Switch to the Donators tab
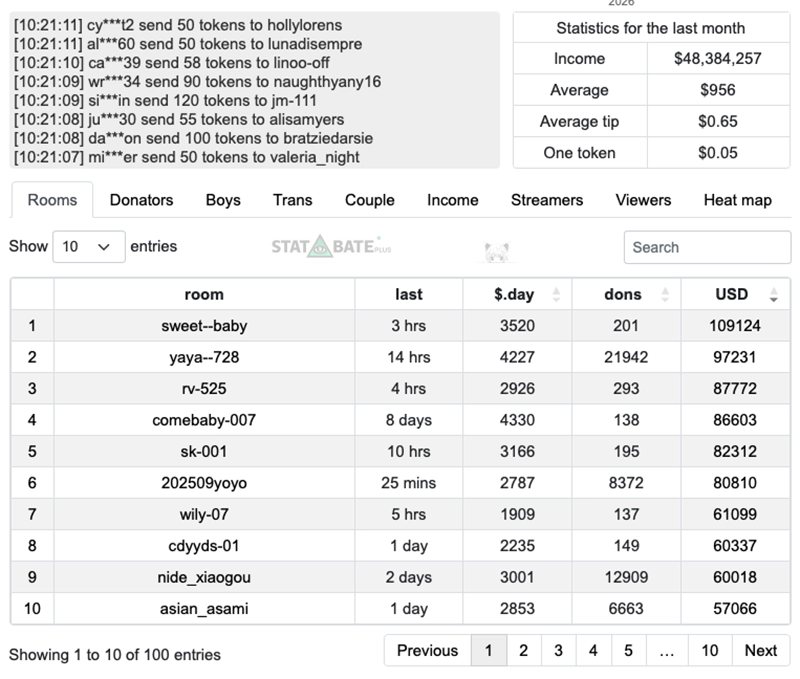The width and height of the screenshot is (800, 679). tap(141, 200)
